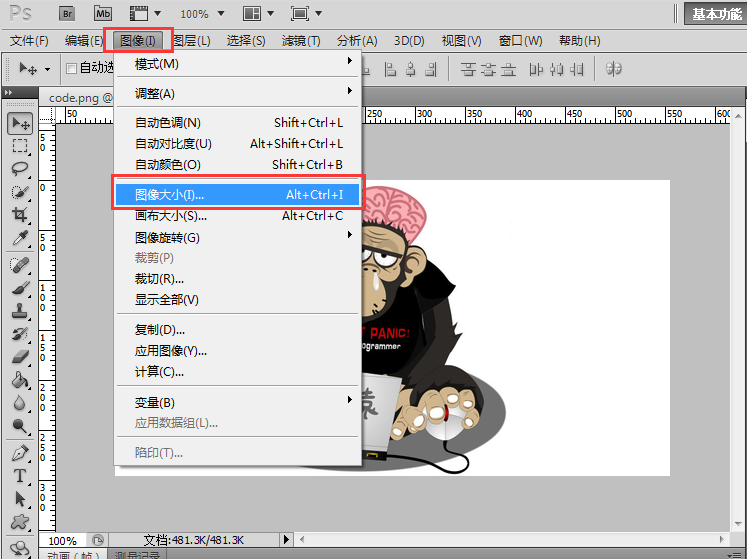747x559 pixels.
Task: Click the Auto-Align Layers icon in options bar
Action: click(613, 69)
